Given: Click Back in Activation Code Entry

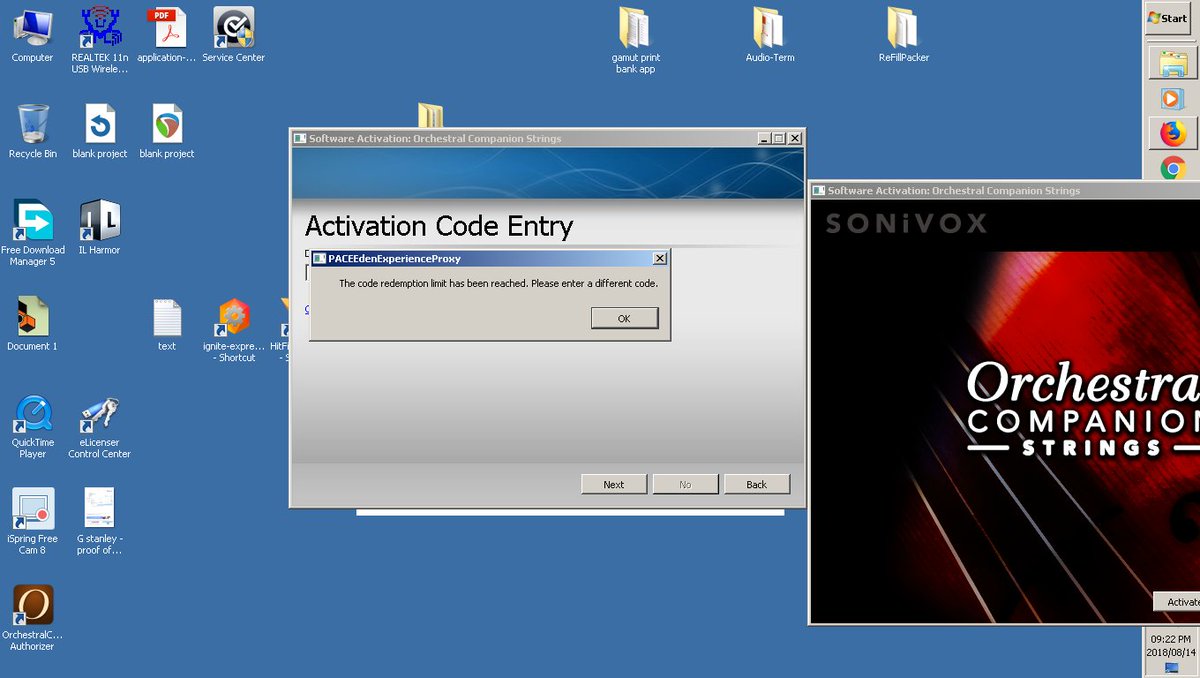Looking at the screenshot, I should point(757,484).
